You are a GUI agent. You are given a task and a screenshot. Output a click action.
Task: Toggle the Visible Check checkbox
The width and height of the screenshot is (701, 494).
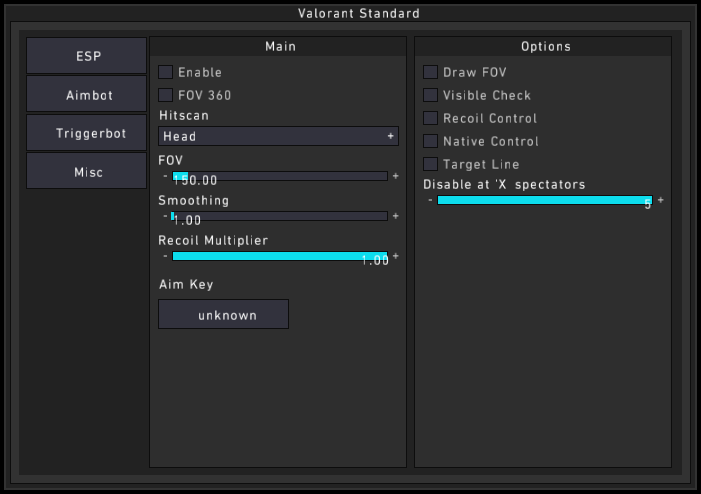(x=431, y=95)
